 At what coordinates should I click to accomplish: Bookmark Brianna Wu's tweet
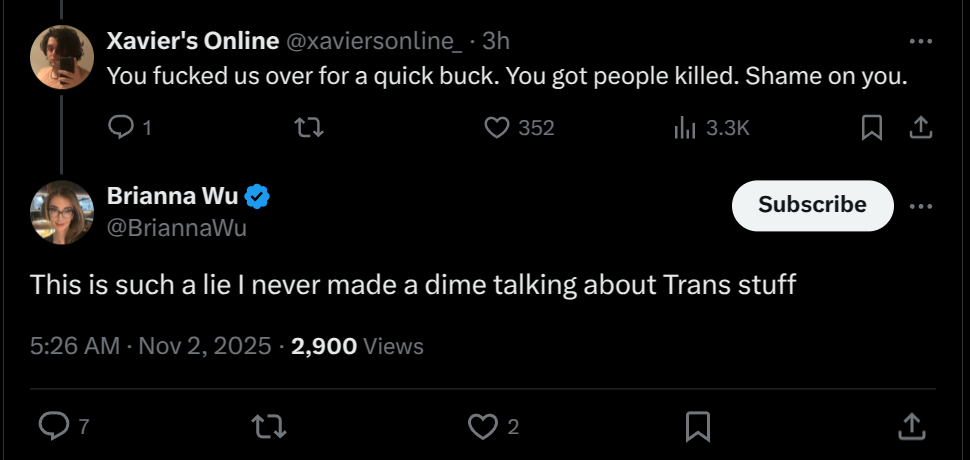point(697,427)
